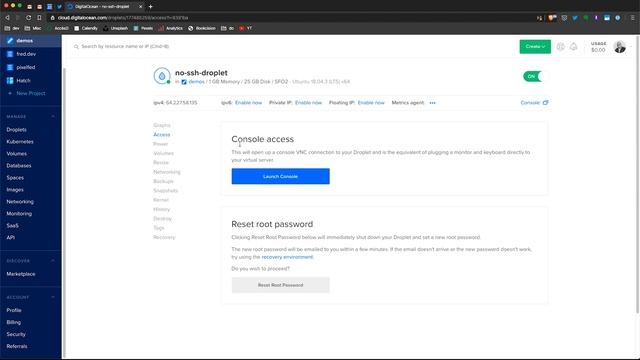The width and height of the screenshot is (640, 360).
Task: Open Monitoring in the sidebar
Action: (x=19, y=213)
